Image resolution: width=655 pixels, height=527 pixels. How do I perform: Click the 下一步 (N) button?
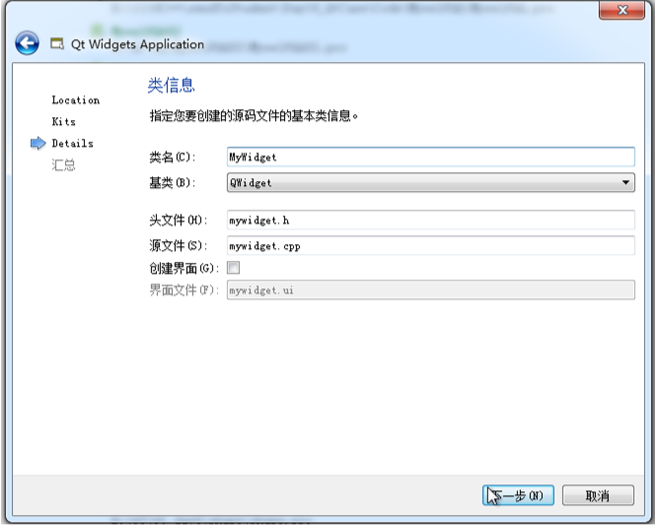(518, 495)
